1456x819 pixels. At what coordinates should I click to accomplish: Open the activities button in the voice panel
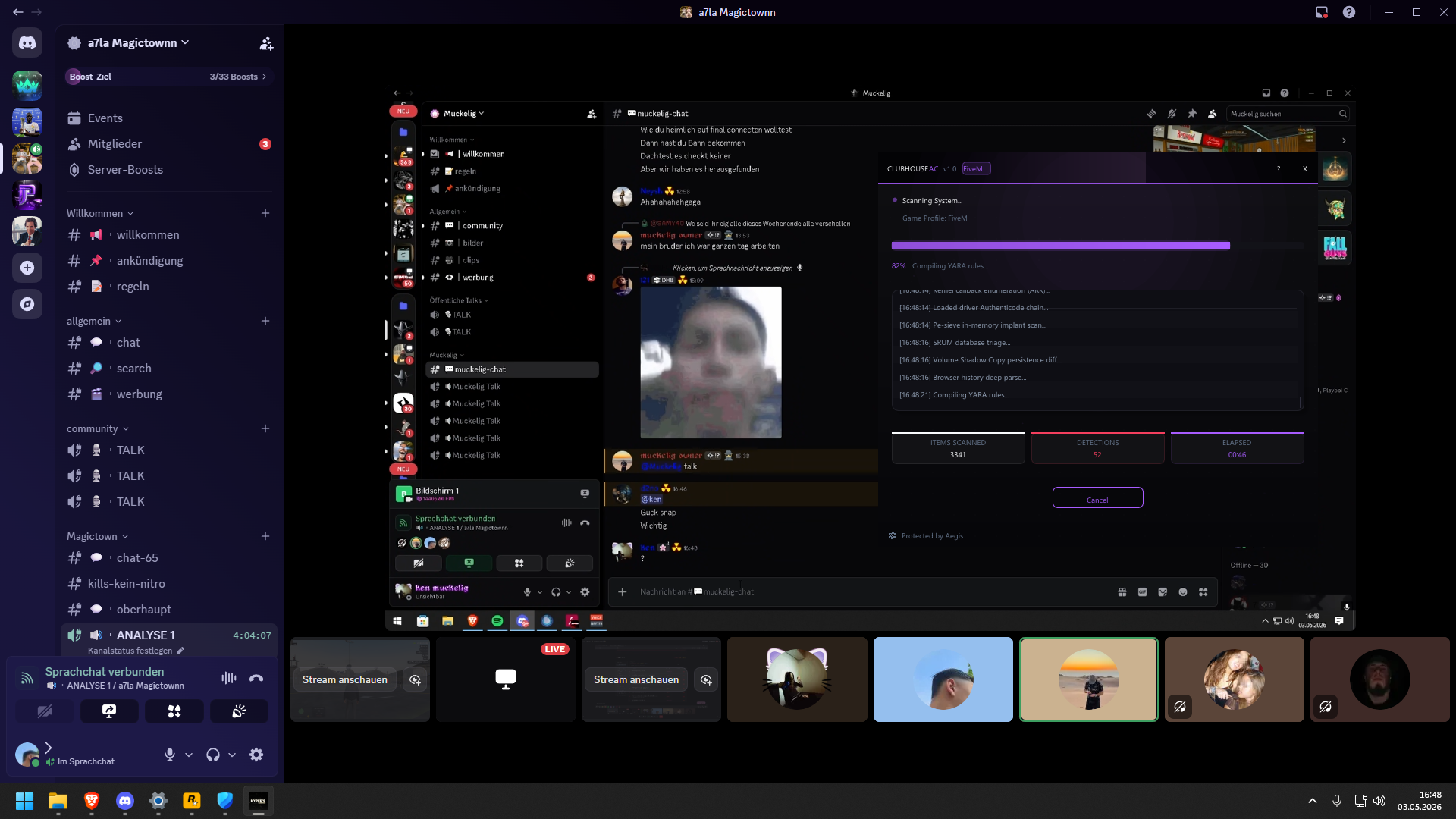(174, 711)
